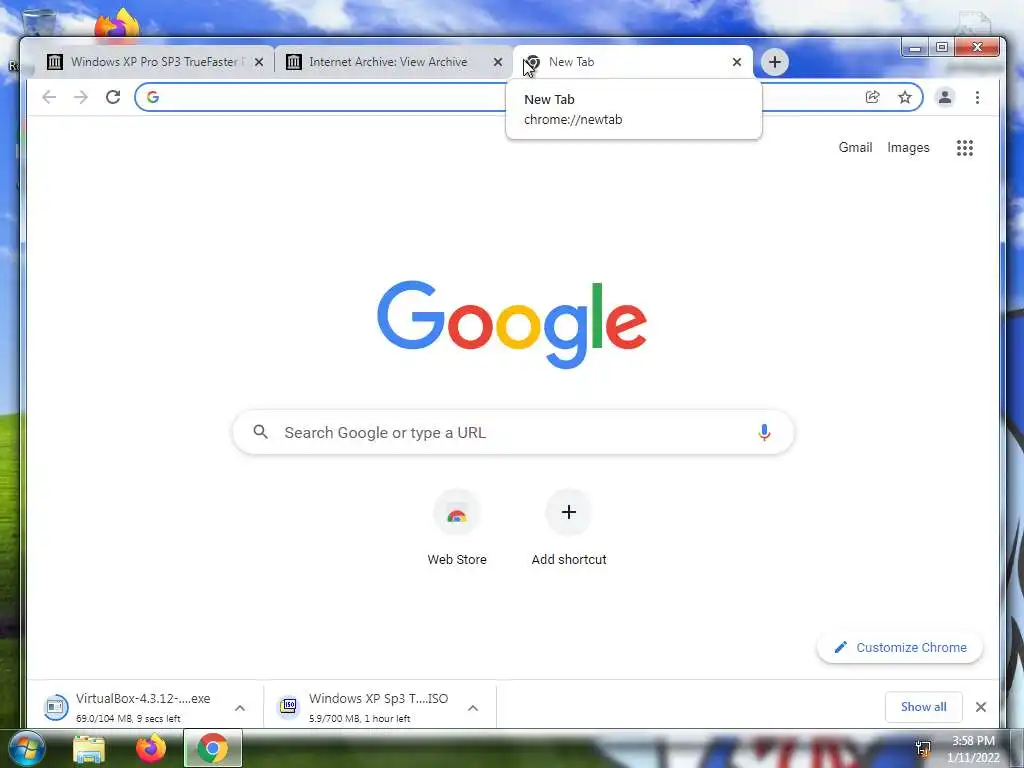Click Show all downloads button
Screen dimensions: 1024x768
click(923, 707)
